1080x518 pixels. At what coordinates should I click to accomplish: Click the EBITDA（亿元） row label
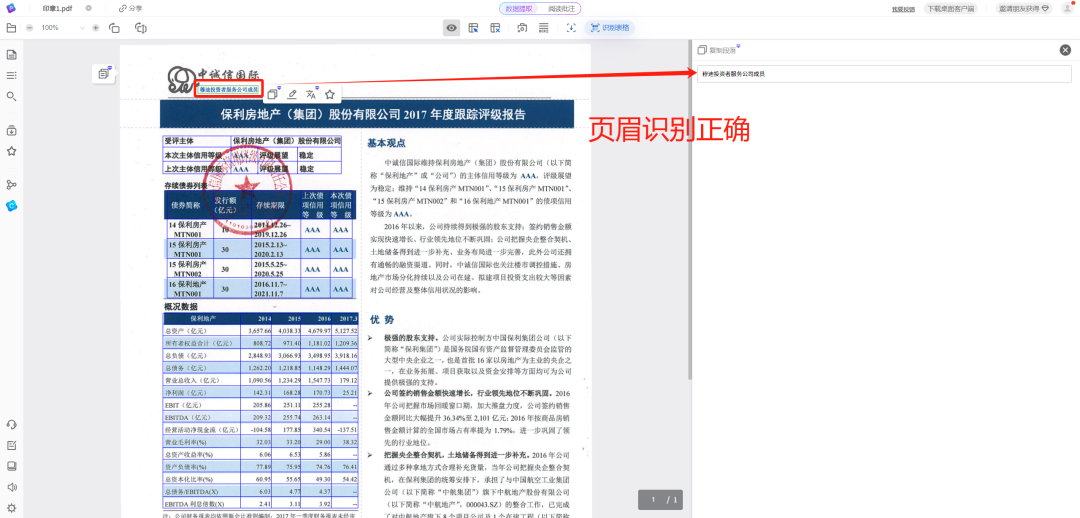click(187, 417)
